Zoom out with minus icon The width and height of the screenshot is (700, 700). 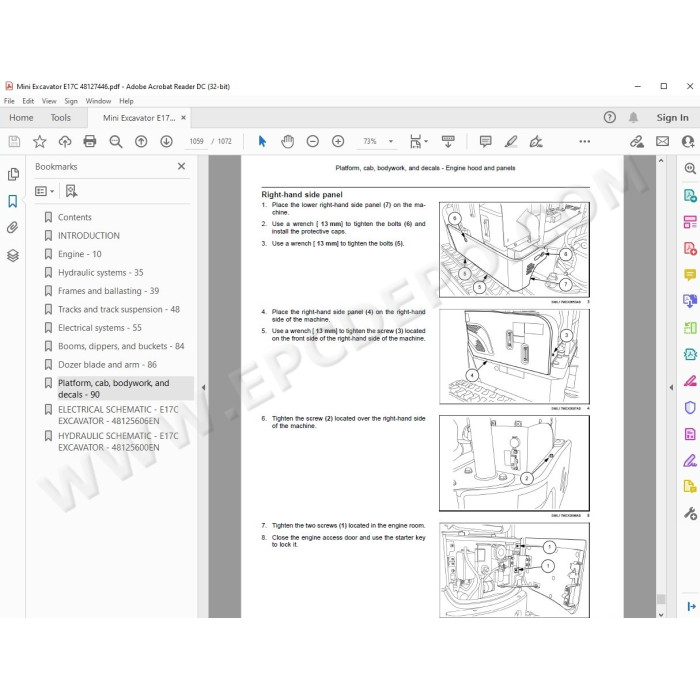pos(312,142)
